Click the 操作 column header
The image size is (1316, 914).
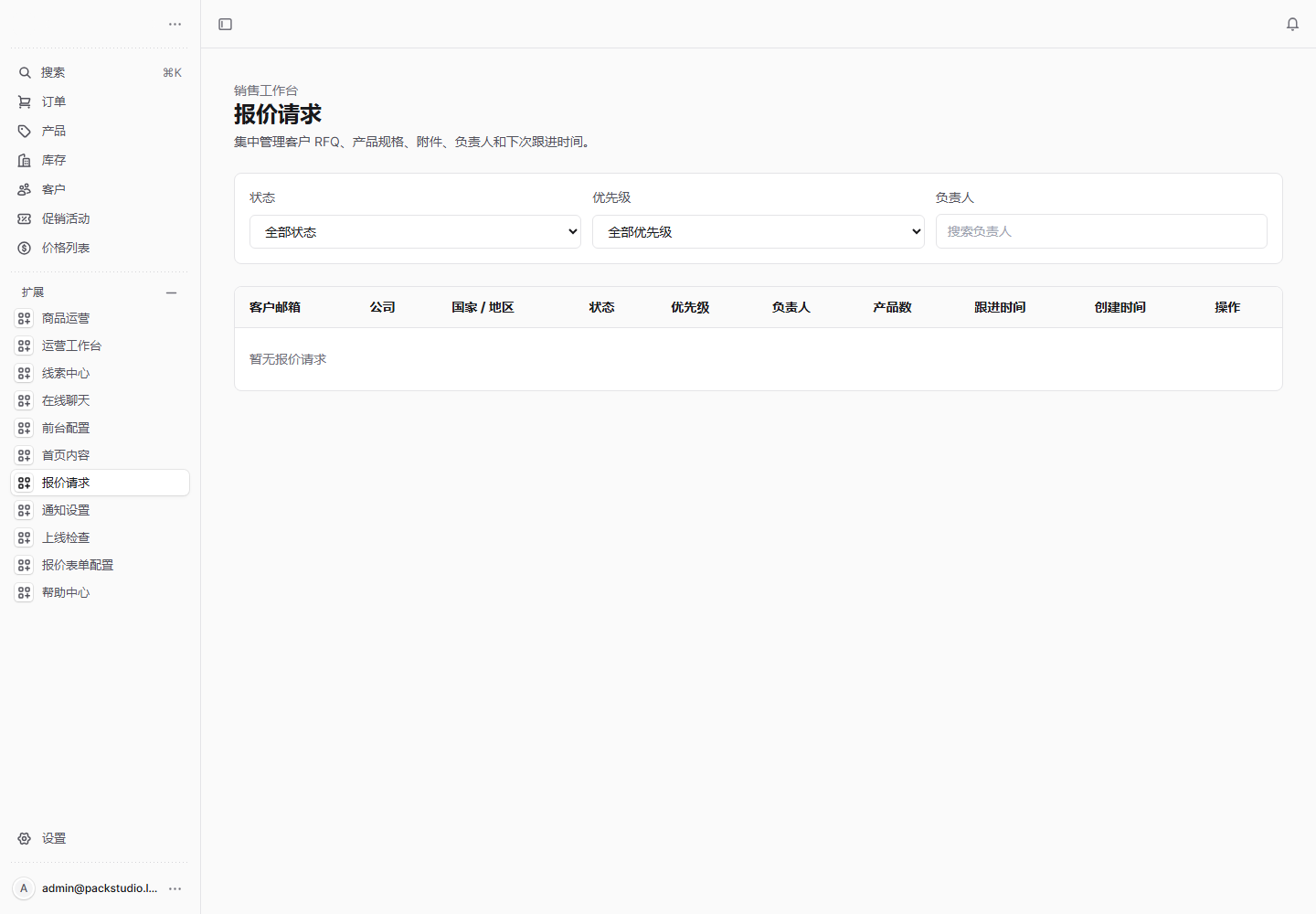(x=1227, y=307)
